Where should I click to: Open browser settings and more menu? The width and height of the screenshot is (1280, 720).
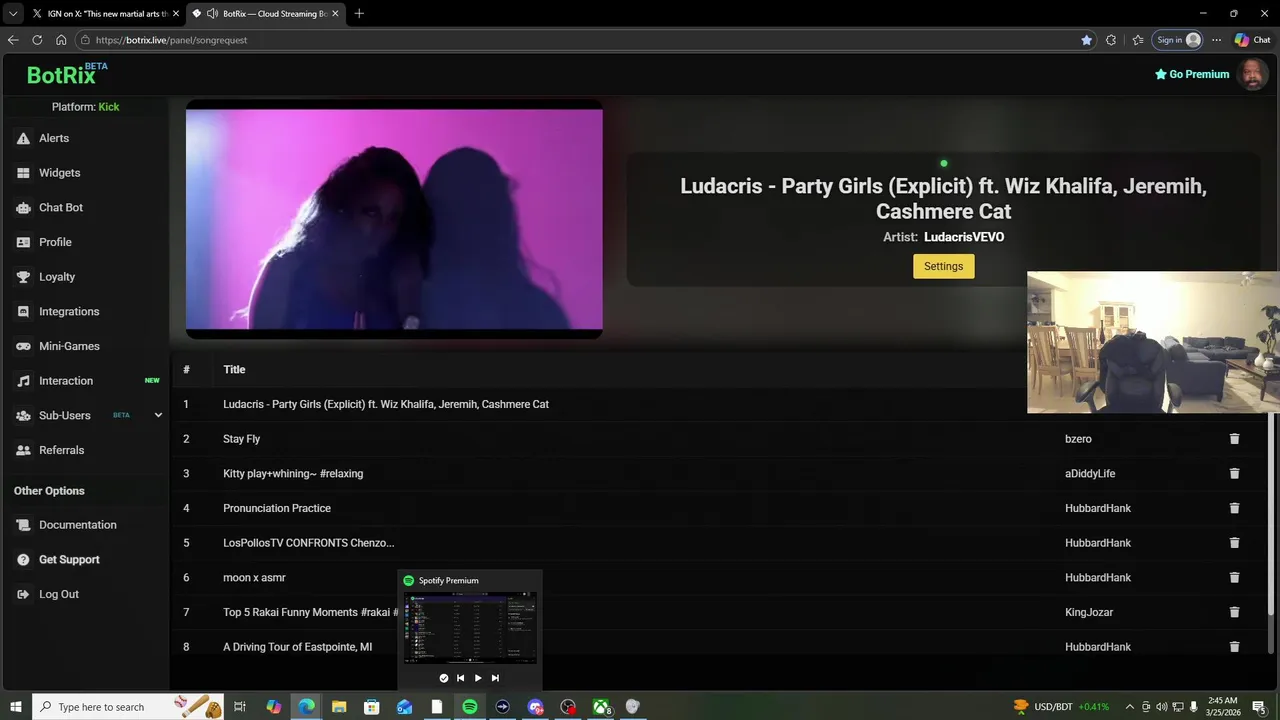click(x=1216, y=40)
